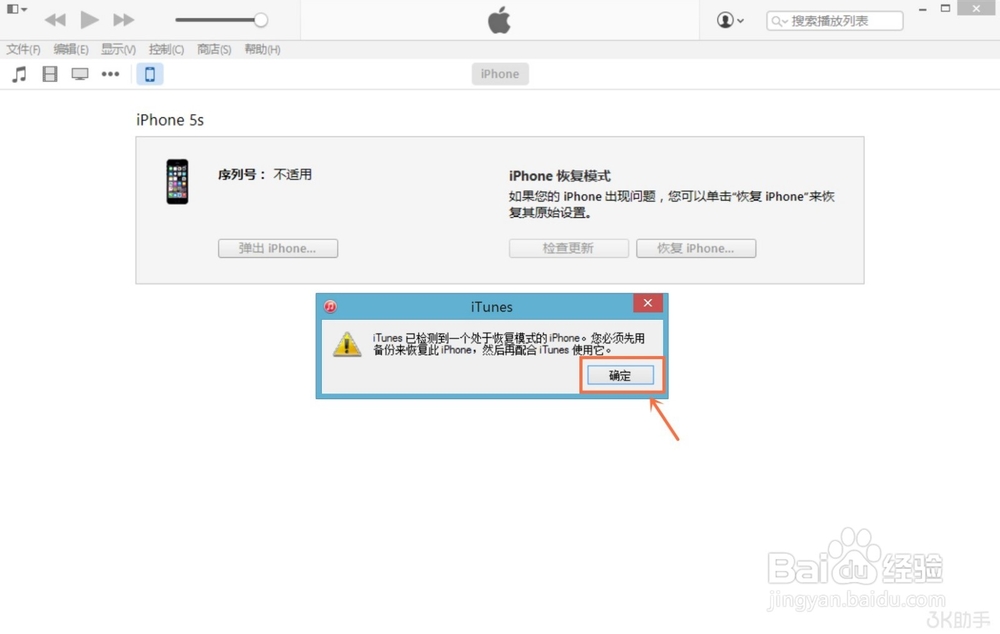Image resolution: width=1000 pixels, height=634 pixels.
Task: Click the search playlist field
Action: pyautogui.click(x=835, y=21)
